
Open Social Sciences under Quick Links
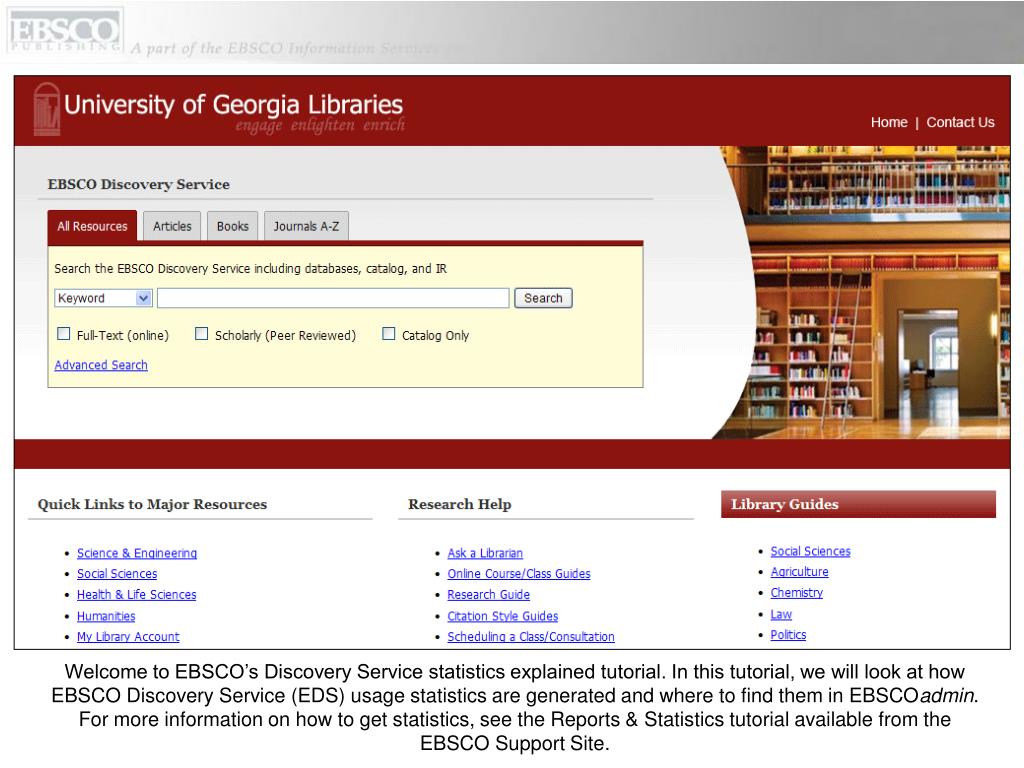coord(117,573)
